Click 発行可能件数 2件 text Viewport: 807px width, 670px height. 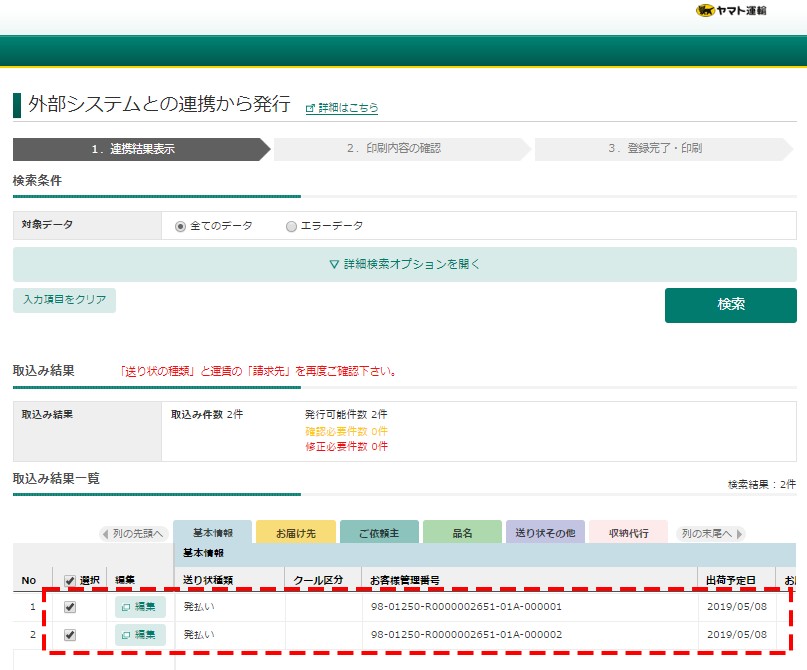pos(346,414)
